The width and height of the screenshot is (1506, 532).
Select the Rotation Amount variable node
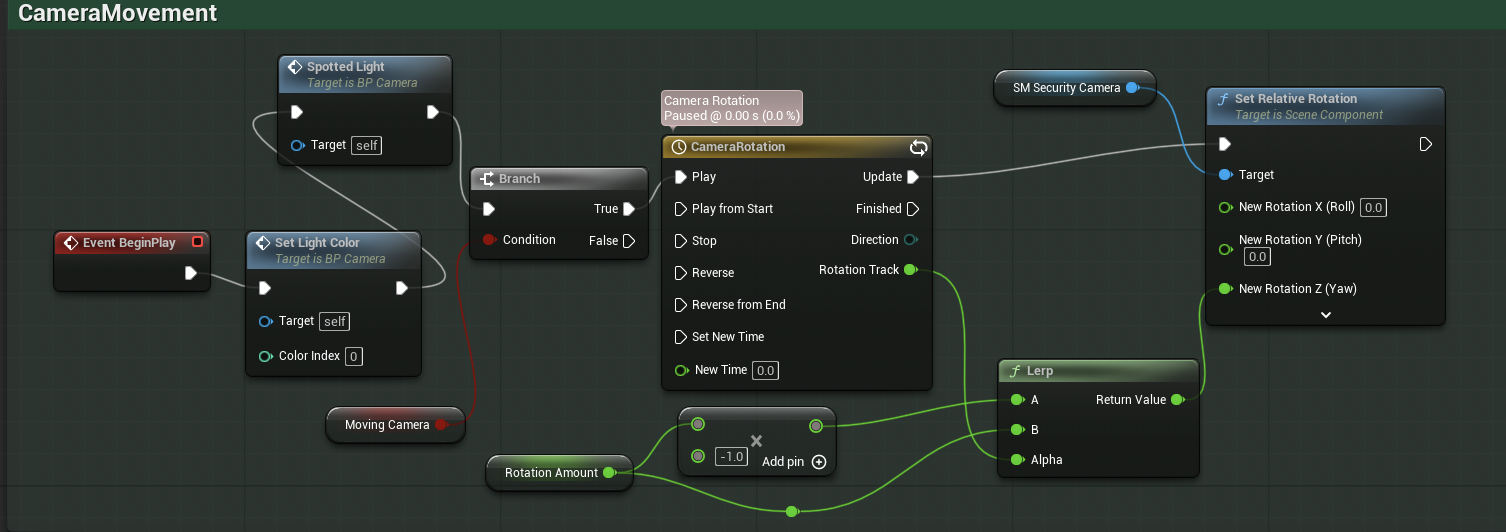coord(550,473)
